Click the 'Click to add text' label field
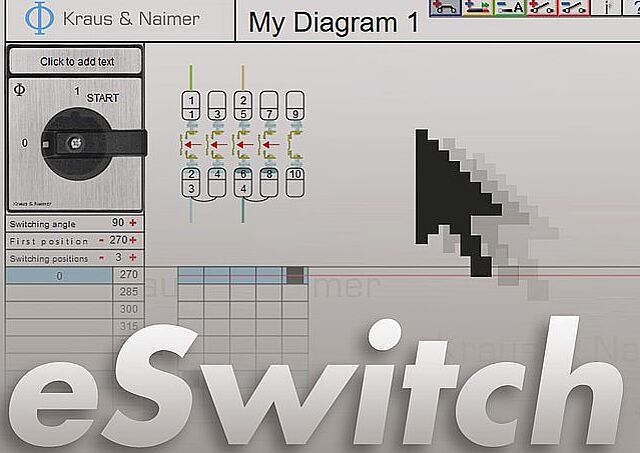 tap(76, 62)
